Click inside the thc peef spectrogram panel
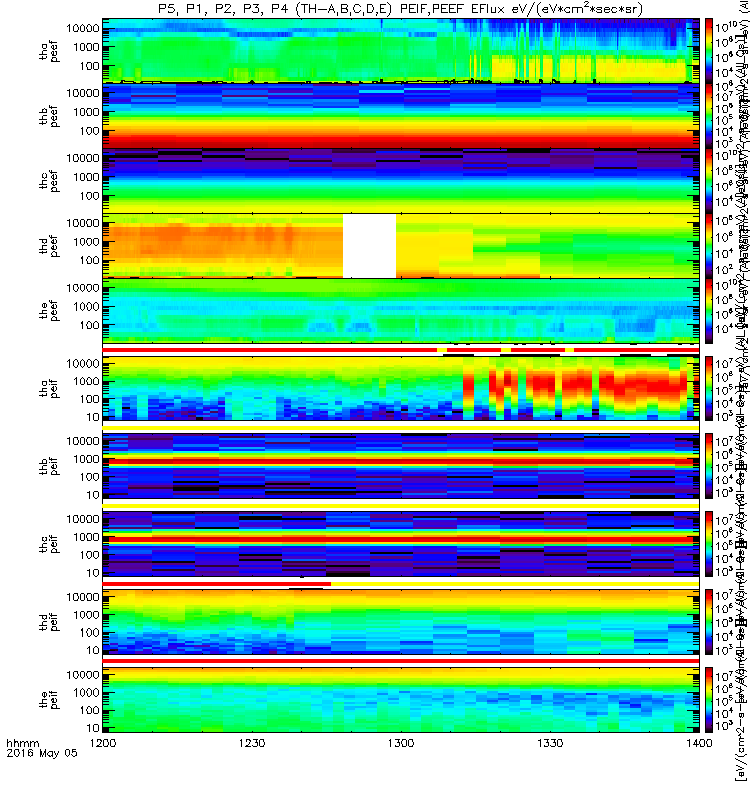 click(x=401, y=181)
